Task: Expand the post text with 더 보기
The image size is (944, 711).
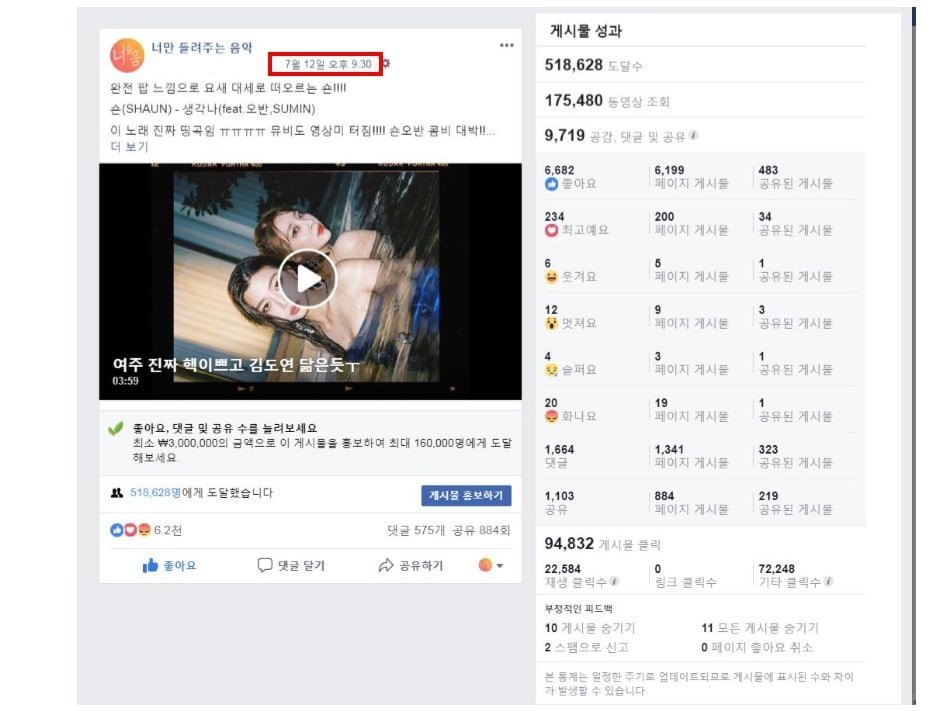Action: pos(129,146)
